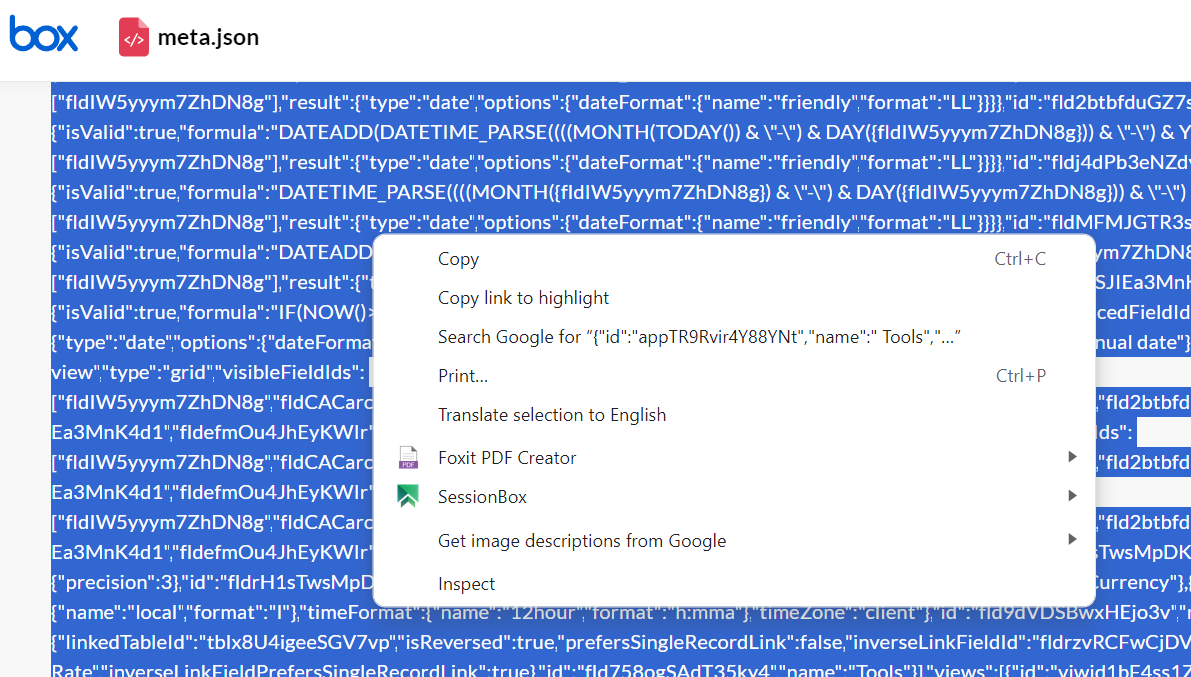
Task: Click the green SessionBox icon
Action: 408,497
